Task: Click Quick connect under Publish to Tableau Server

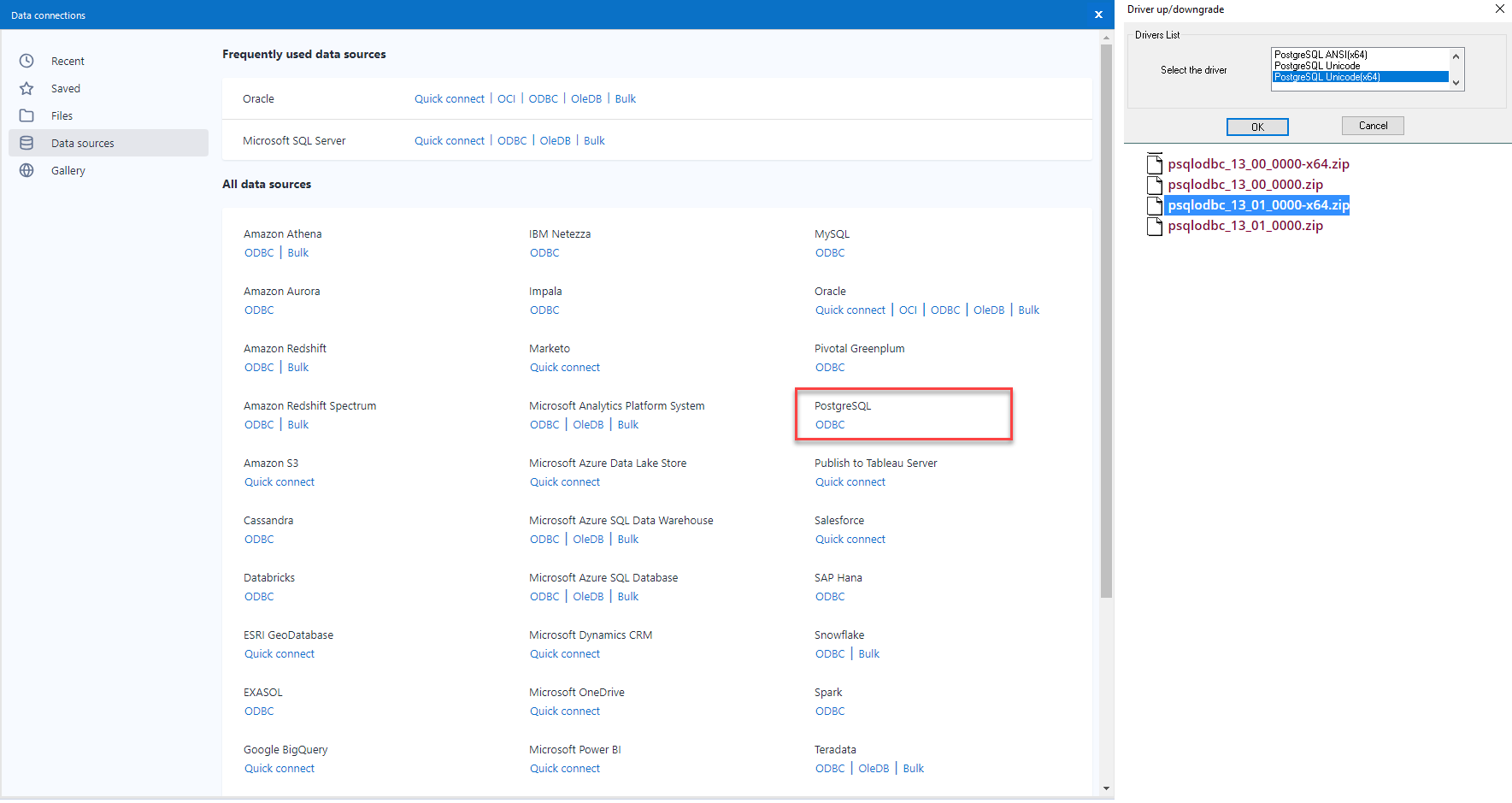Action: (850, 482)
